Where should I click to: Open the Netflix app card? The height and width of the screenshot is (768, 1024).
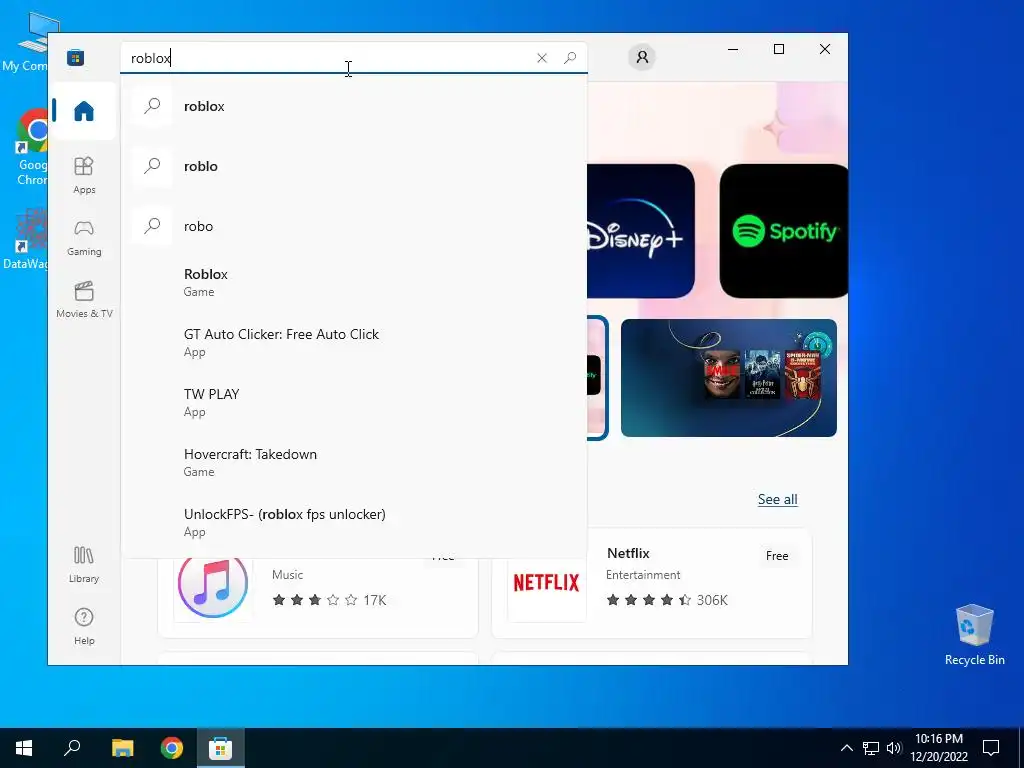click(652, 583)
